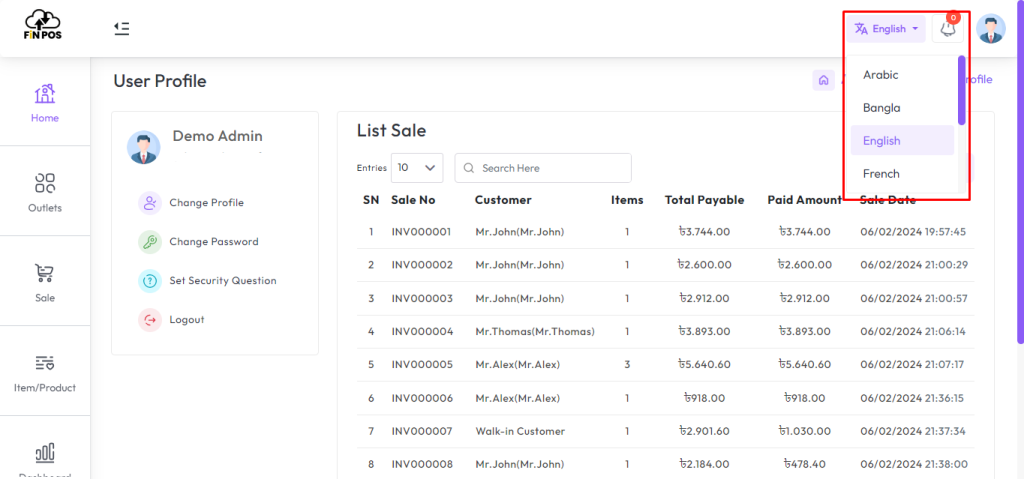Click the Search Here input field
Viewport: 1024px width, 479px height.
550,168
